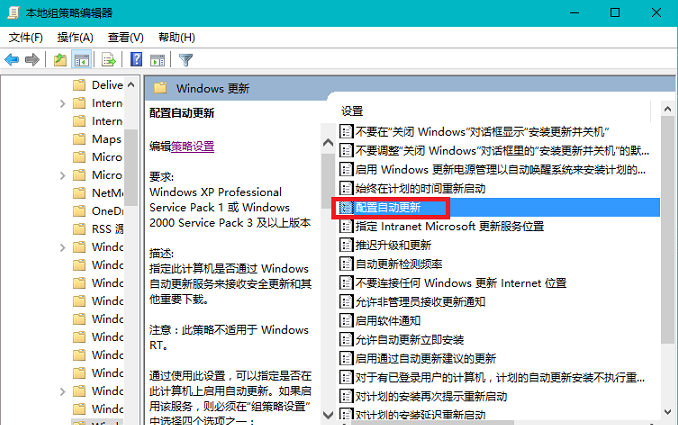Close the 本地组策略编辑器 window
The image size is (678, 425).
coord(656,13)
